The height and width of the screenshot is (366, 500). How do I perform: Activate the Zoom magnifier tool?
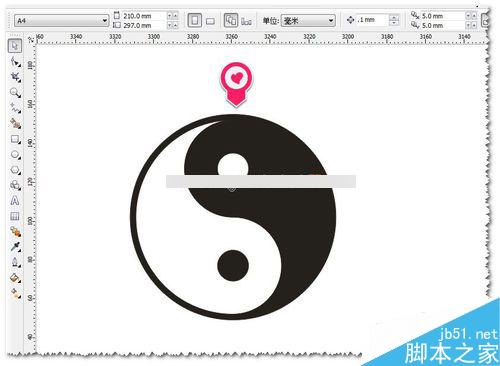(x=15, y=92)
